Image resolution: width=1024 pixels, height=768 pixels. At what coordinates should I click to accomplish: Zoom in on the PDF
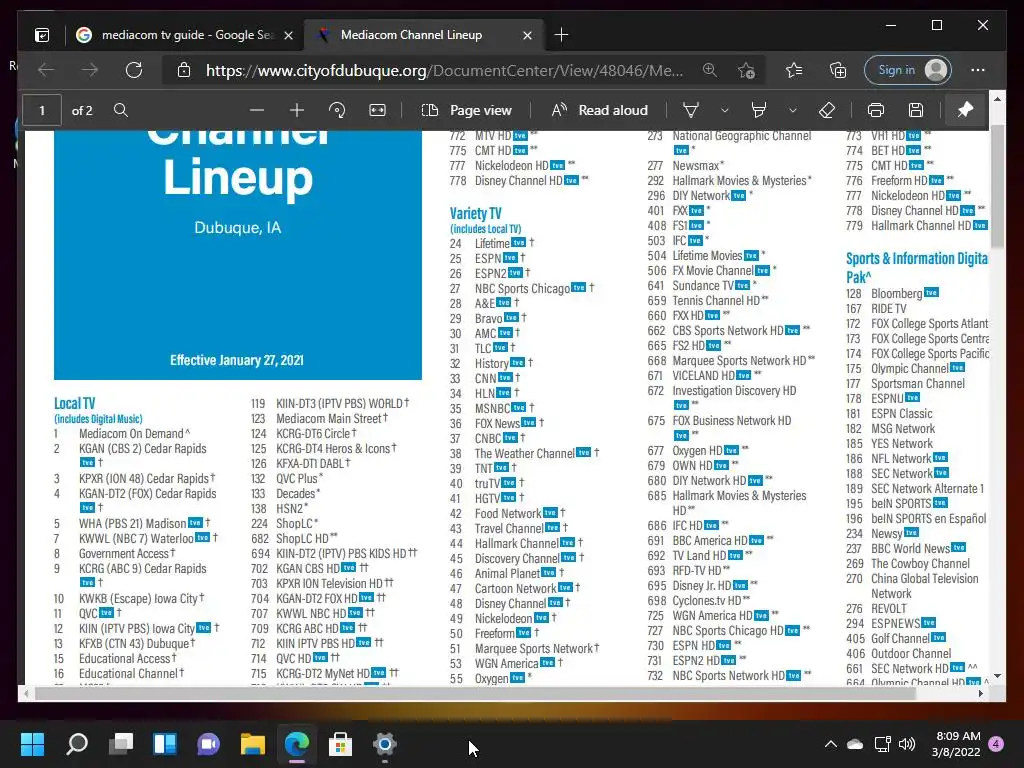[x=297, y=110]
